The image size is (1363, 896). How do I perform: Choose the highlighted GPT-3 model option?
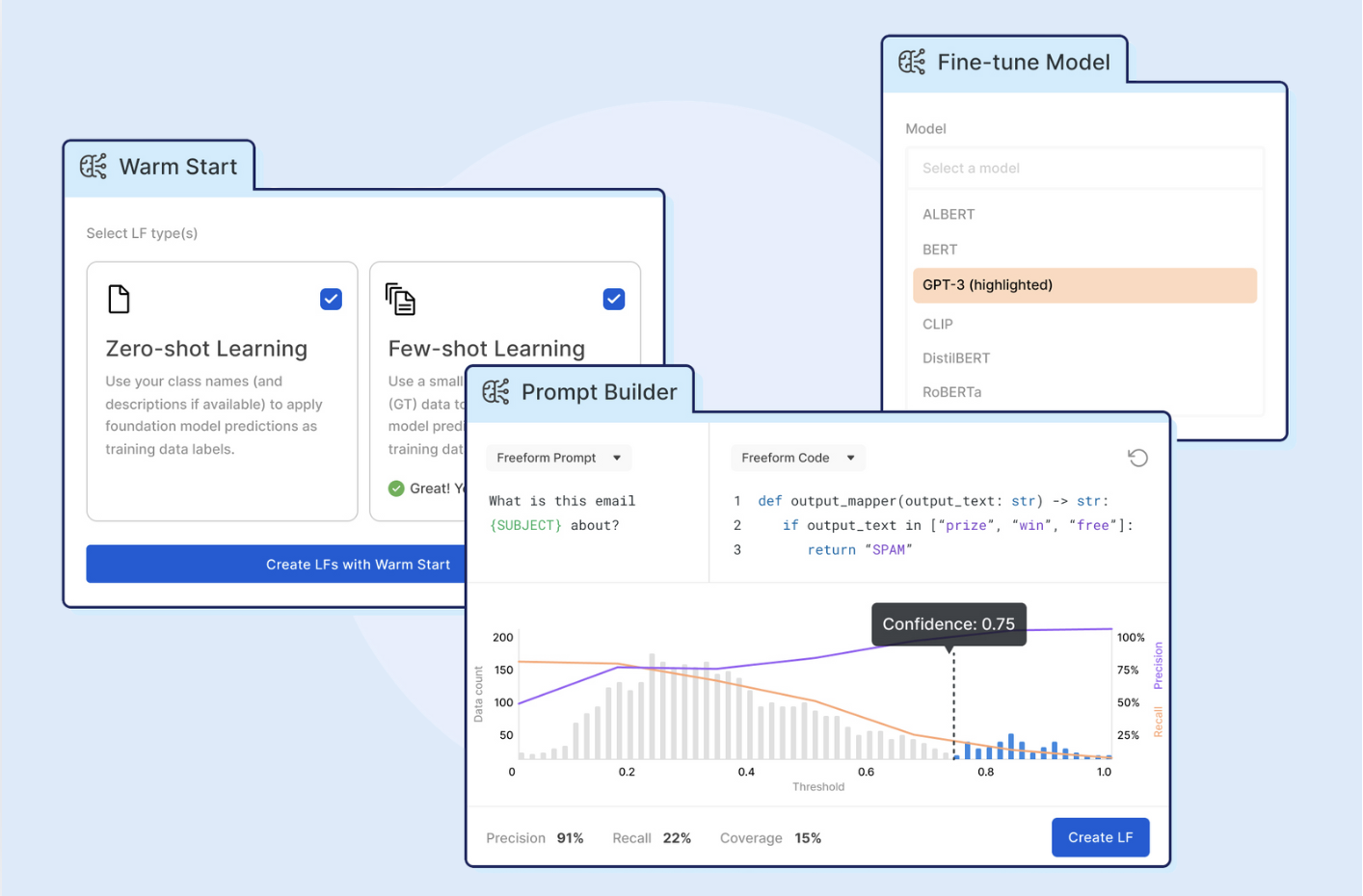pyautogui.click(x=1083, y=285)
